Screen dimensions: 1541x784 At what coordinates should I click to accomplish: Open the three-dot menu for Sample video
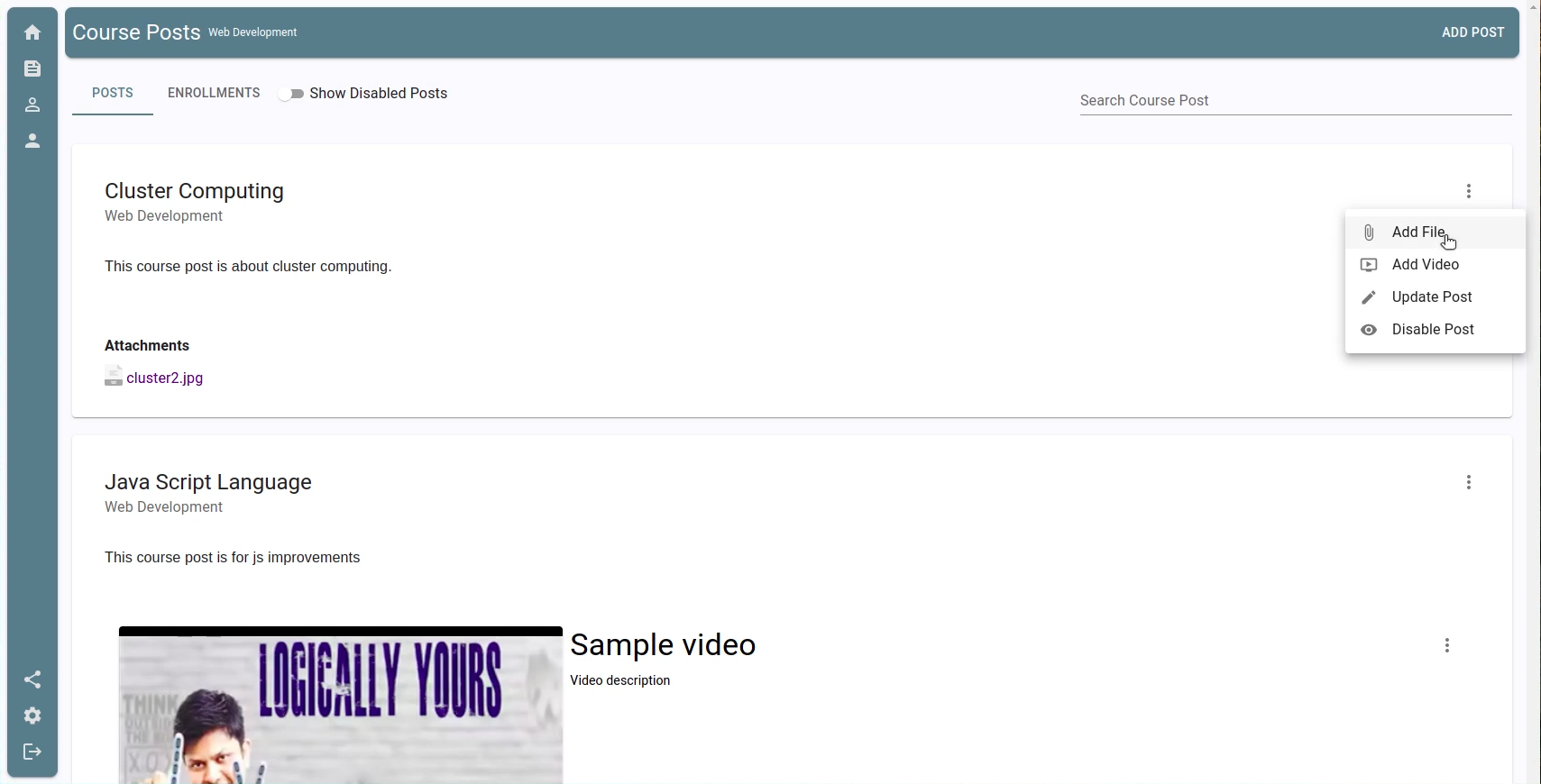(1447, 645)
